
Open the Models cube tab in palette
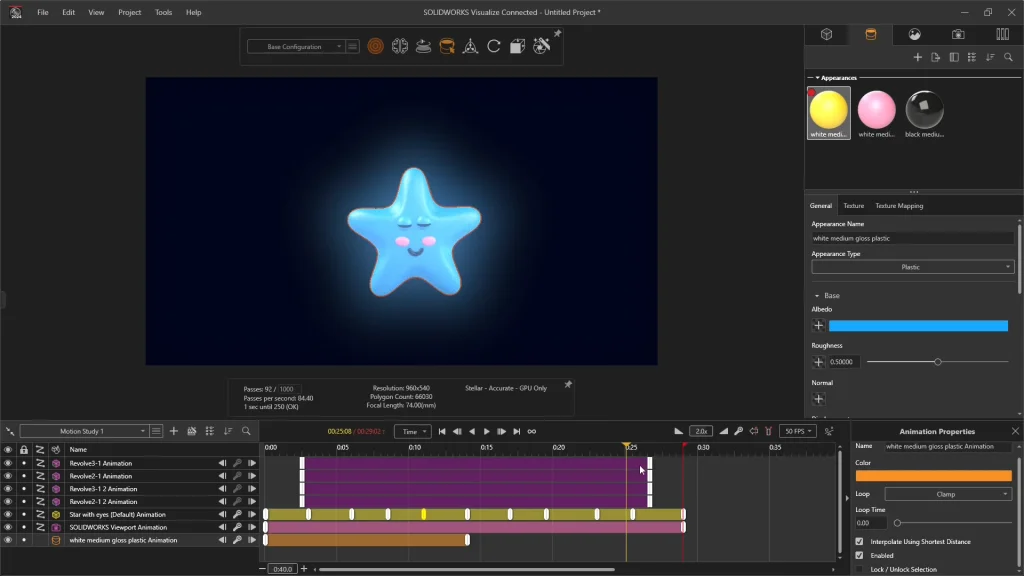pyautogui.click(x=827, y=34)
